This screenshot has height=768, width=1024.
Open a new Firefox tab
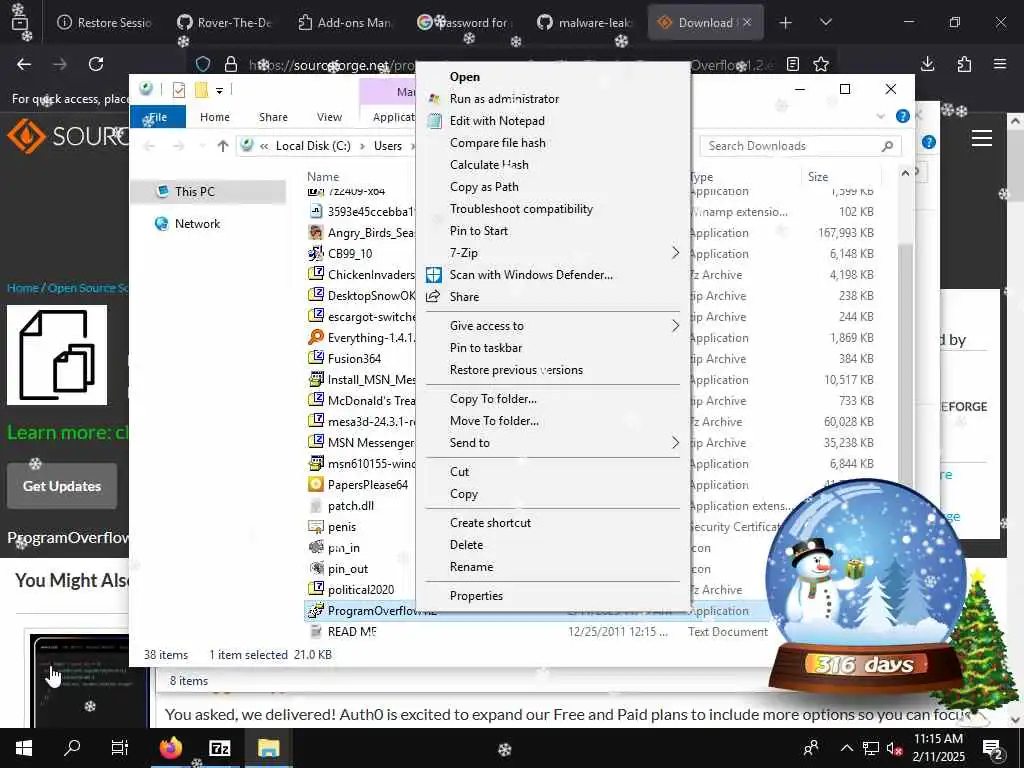(786, 23)
